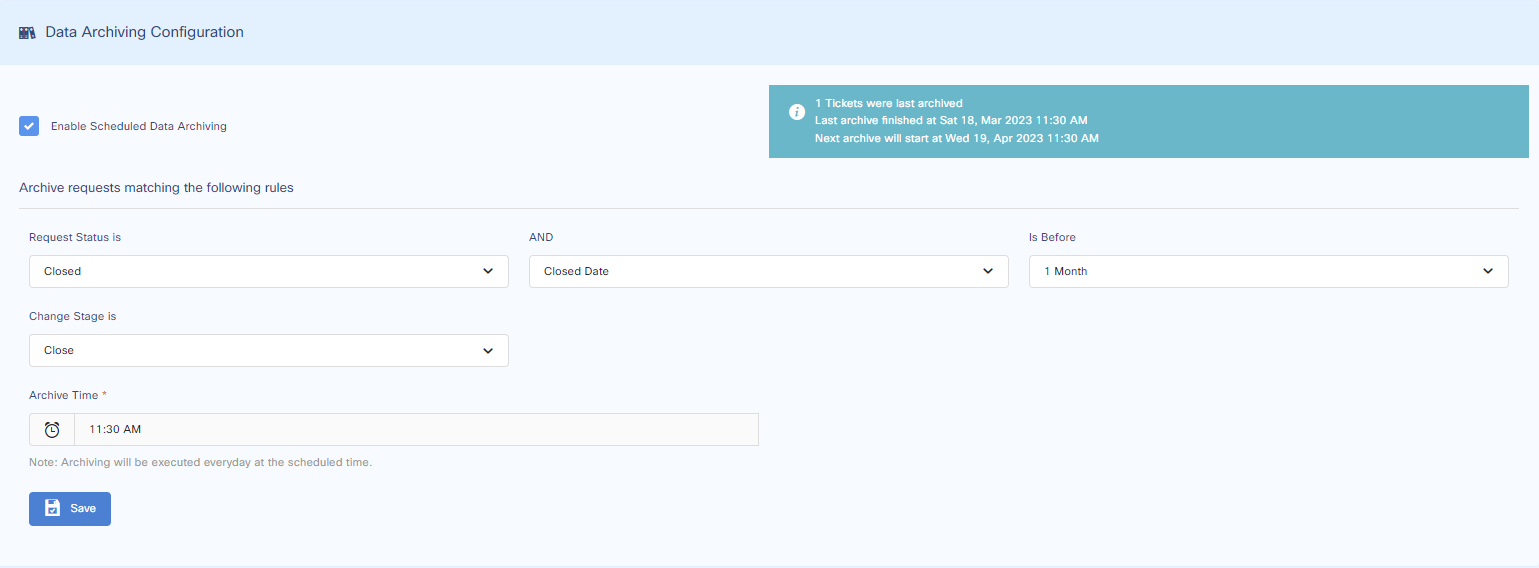Click the chevron arrow in Request Status field

pos(488,271)
